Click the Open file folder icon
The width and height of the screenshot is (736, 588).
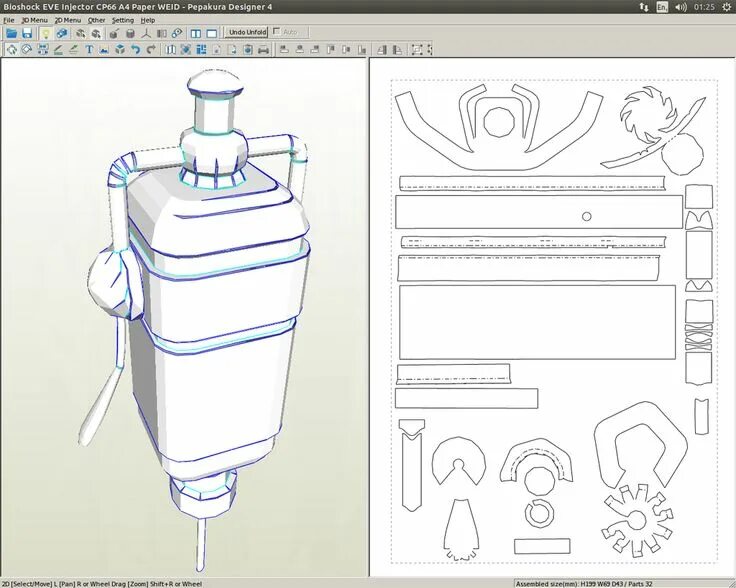(x=11, y=33)
